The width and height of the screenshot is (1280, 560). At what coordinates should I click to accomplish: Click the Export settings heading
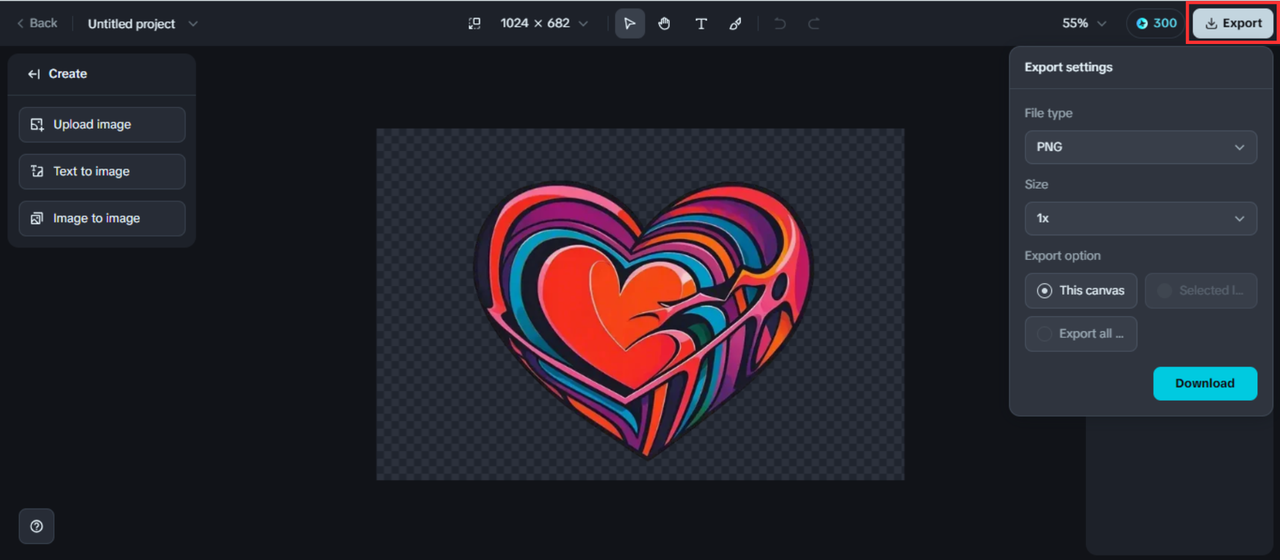[x=1068, y=67]
